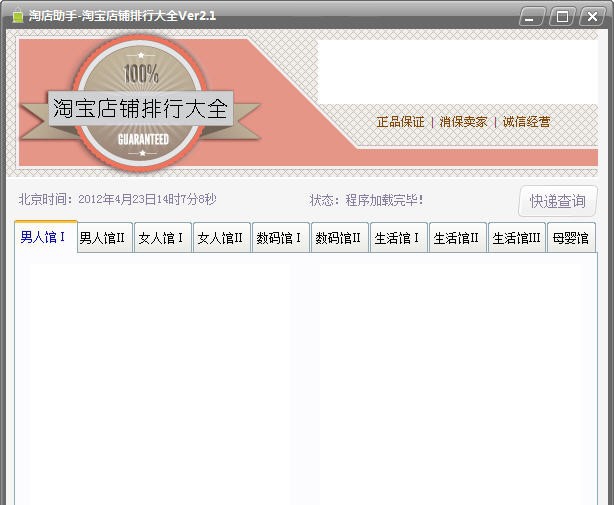614x505 pixels.
Task: Close the 淘店助手 window
Action: coord(592,16)
